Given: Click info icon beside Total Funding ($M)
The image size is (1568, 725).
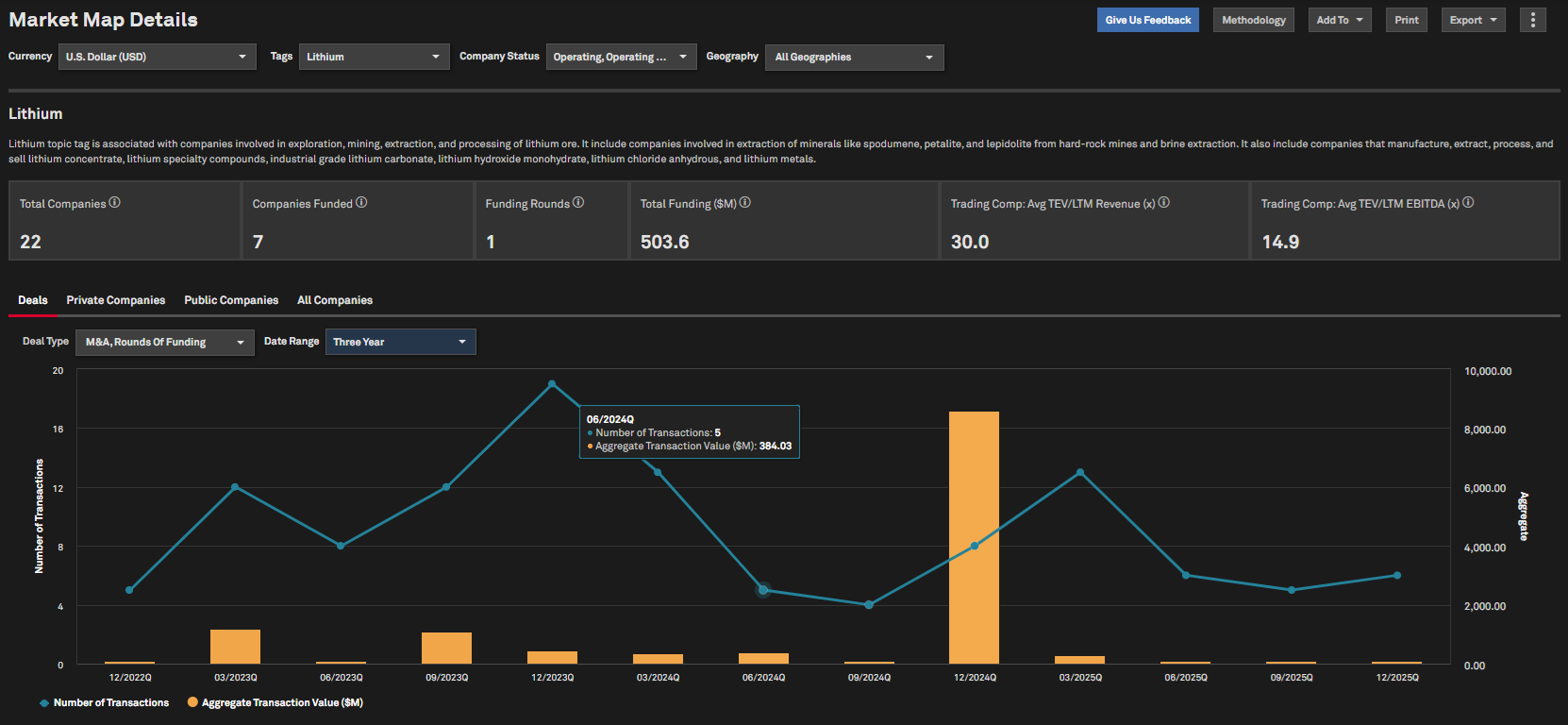Looking at the screenshot, I should (745, 203).
